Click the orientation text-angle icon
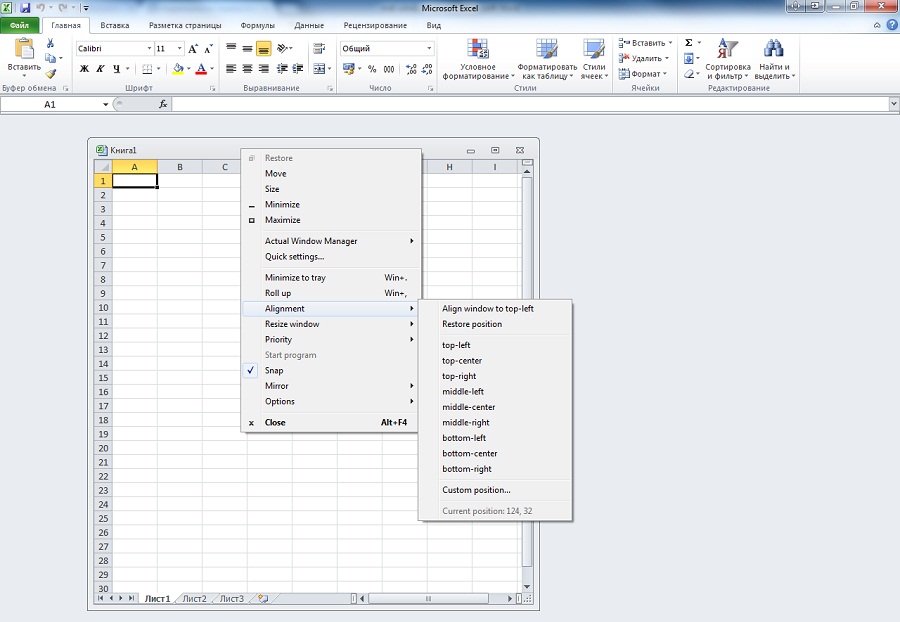This screenshot has width=900, height=622. (x=282, y=49)
